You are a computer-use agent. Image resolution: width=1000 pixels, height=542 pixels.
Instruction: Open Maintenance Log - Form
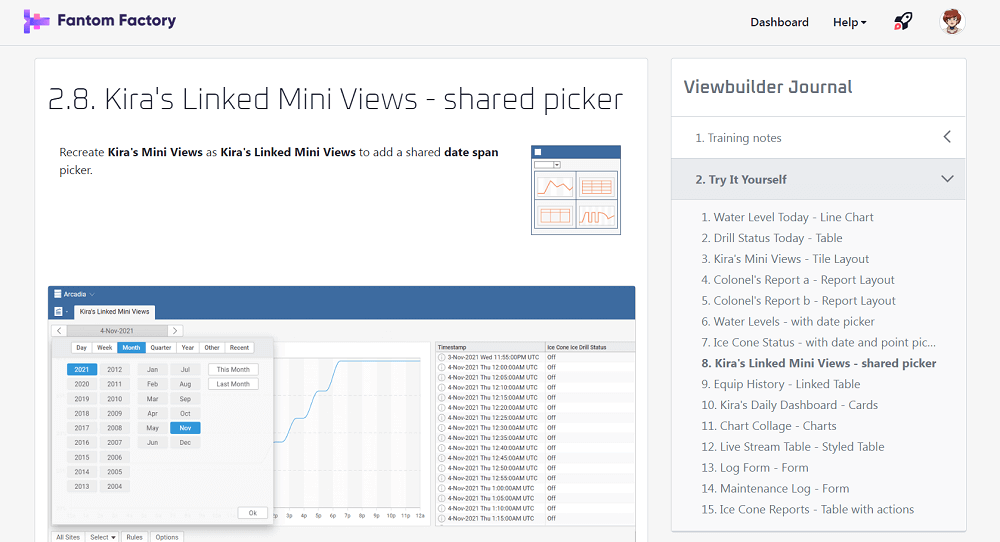click(x=775, y=489)
